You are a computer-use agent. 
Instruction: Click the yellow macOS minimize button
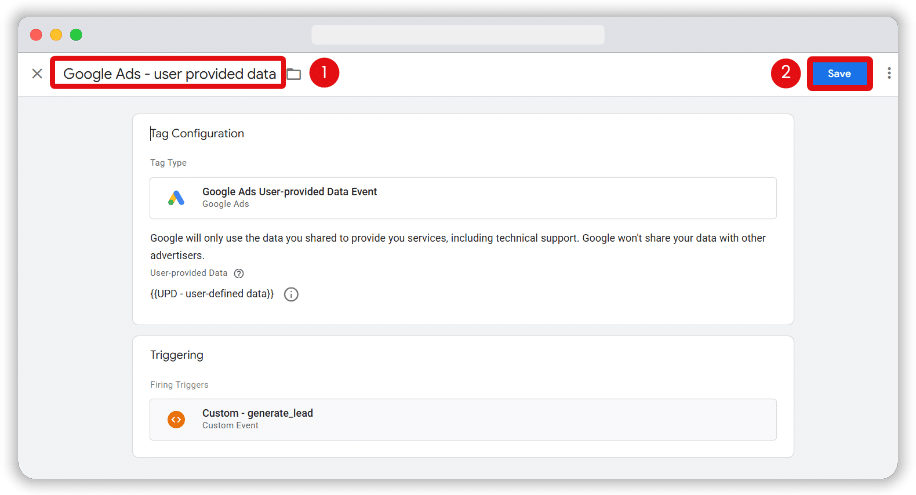(x=56, y=35)
